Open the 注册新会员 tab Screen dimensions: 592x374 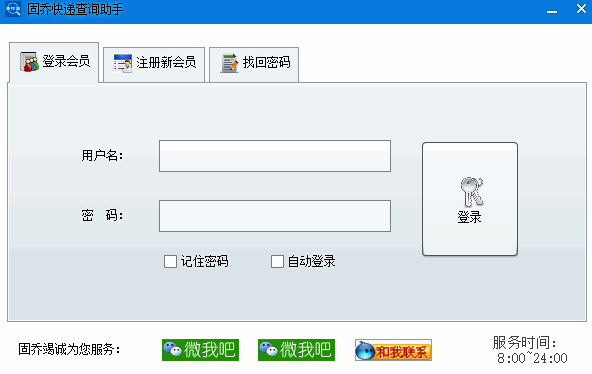tap(154, 65)
